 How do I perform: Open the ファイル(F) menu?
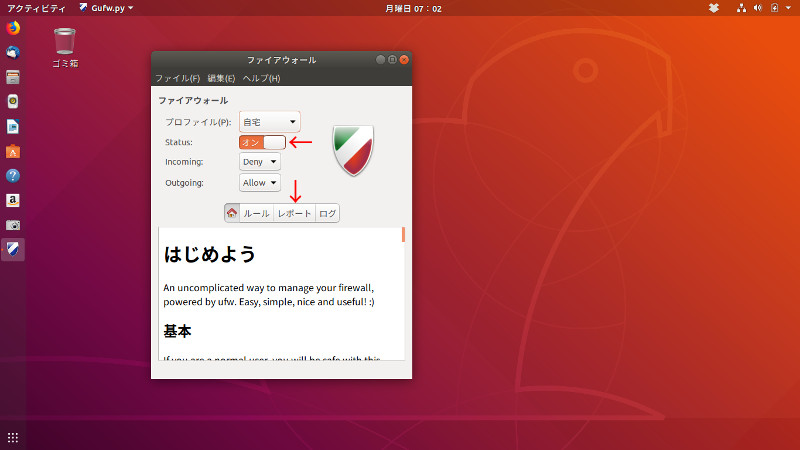177,78
